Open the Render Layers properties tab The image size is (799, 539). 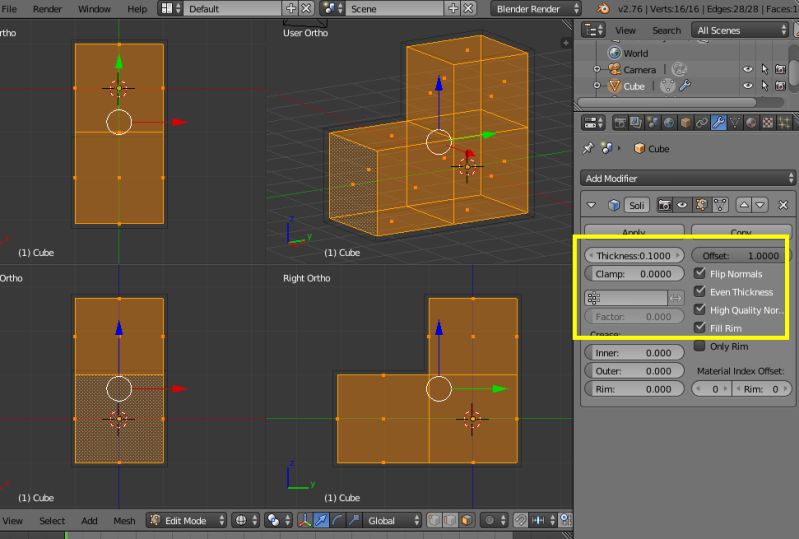(636, 122)
